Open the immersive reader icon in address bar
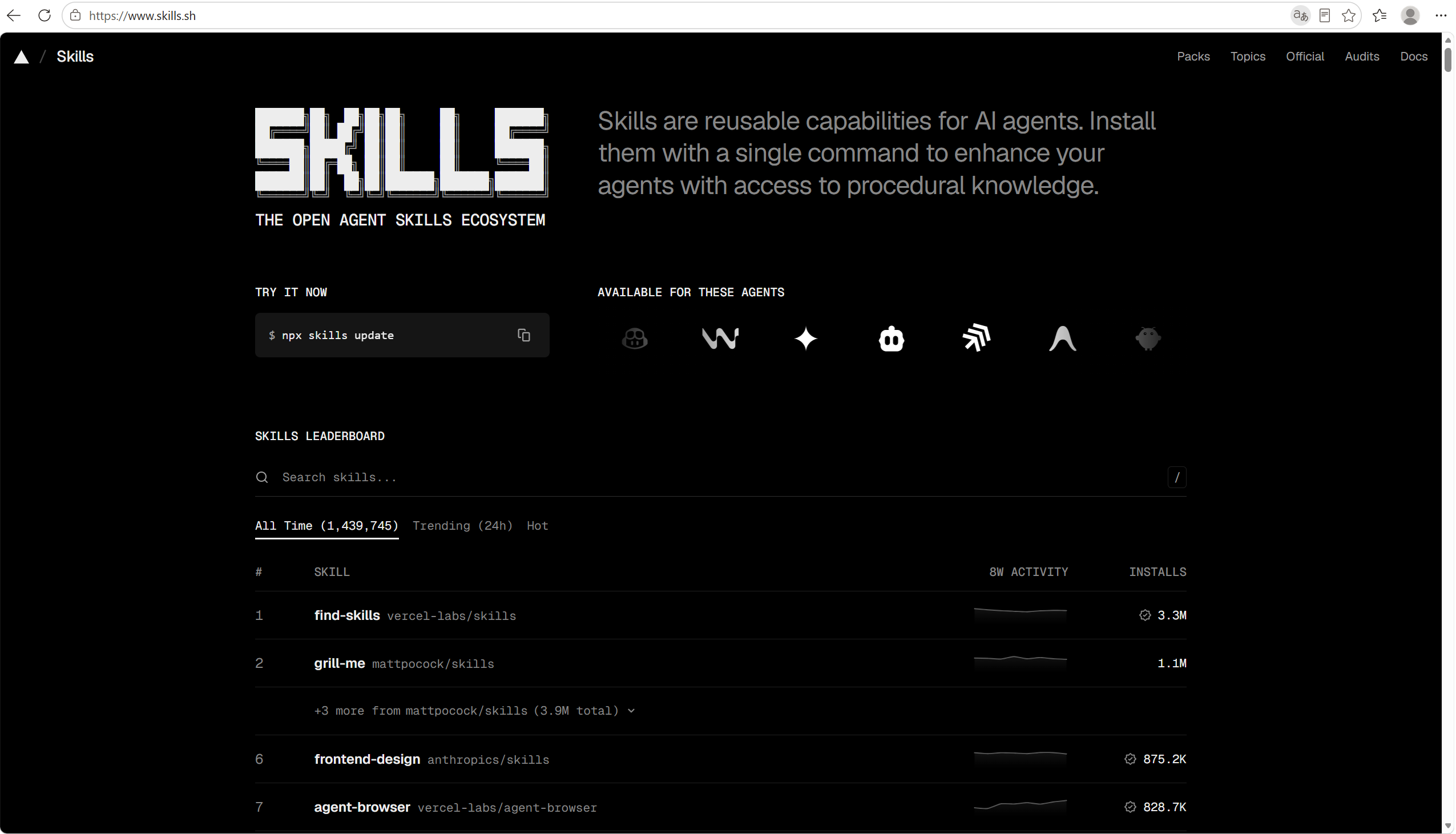Image resolution: width=1456 pixels, height=834 pixels. pos(1324,15)
